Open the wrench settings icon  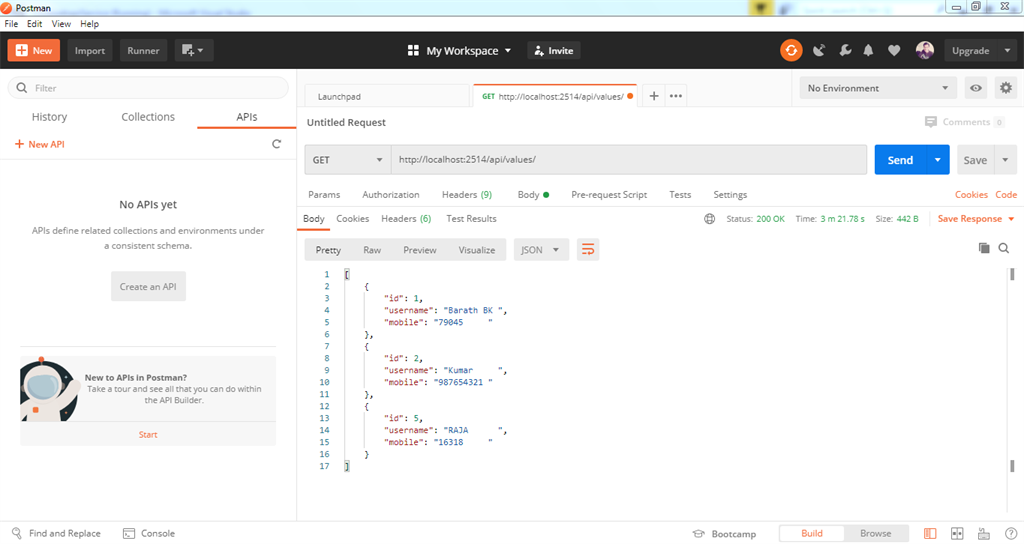point(844,51)
